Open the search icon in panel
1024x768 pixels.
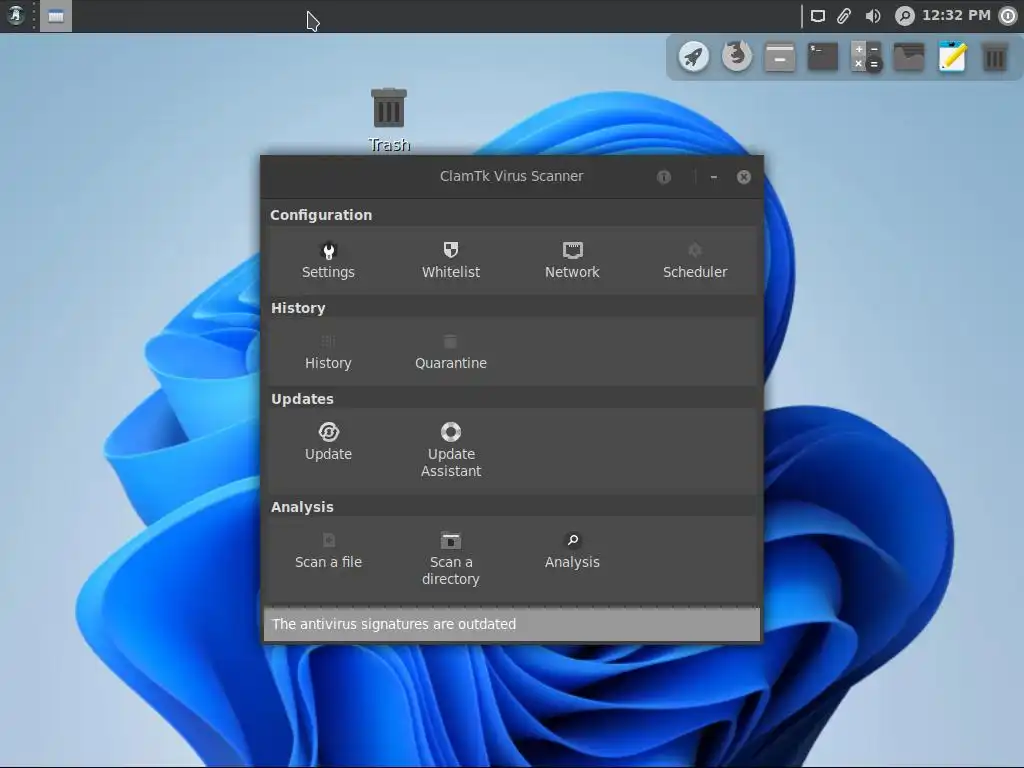[x=904, y=16]
